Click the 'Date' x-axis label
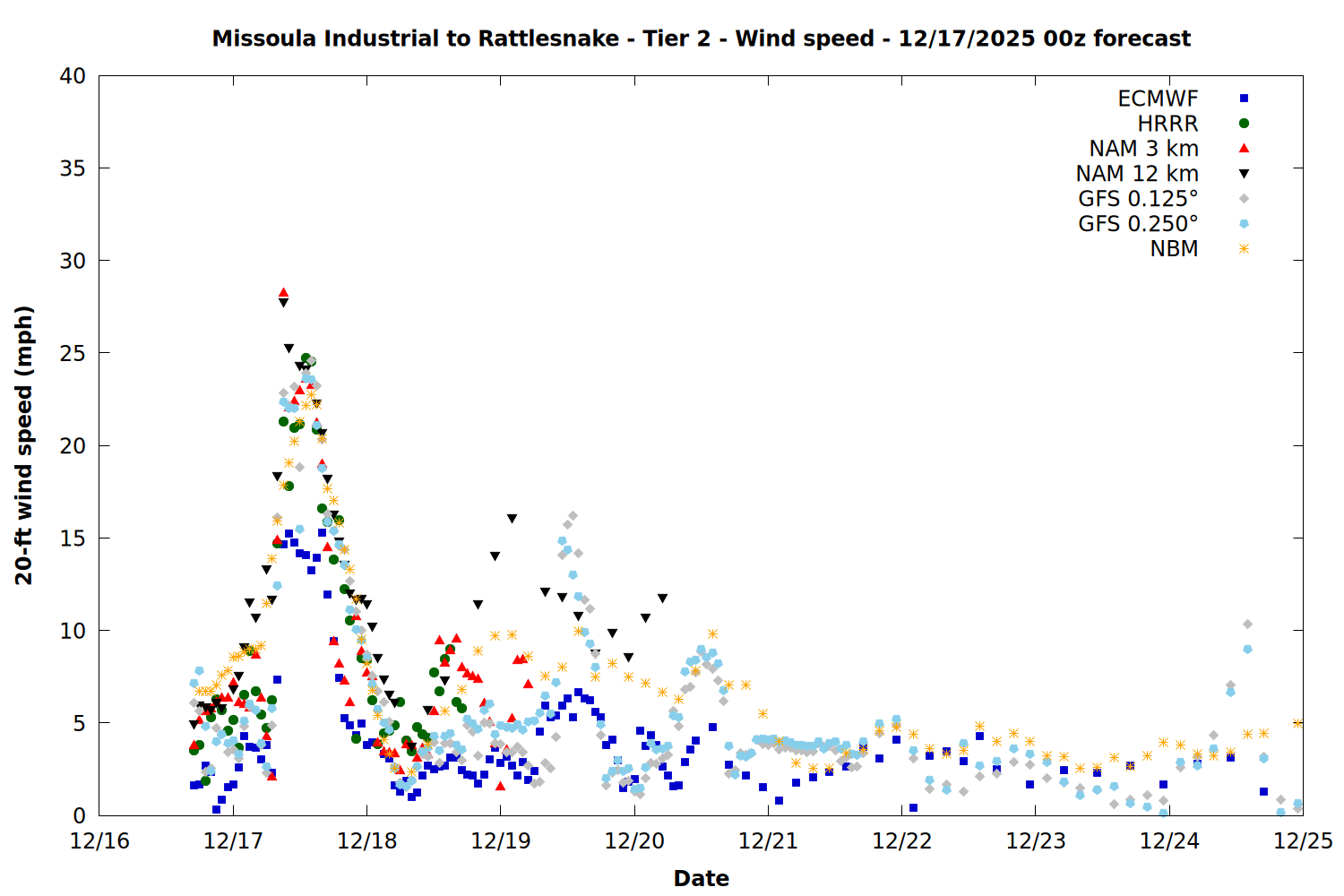The image size is (1344, 896). pyautogui.click(x=701, y=878)
